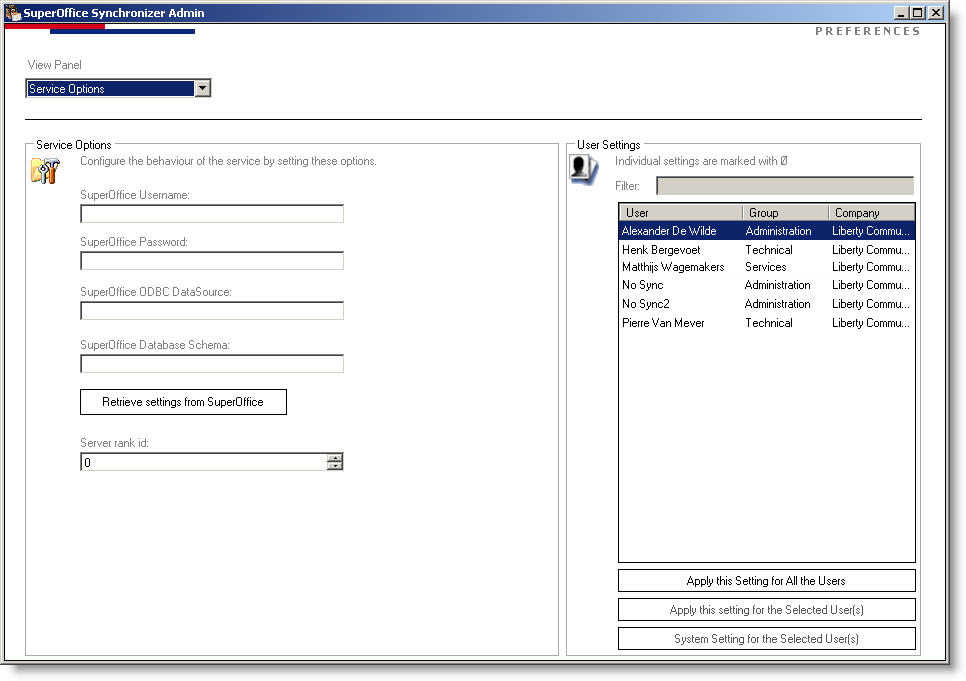Focus the SuperOffice ODBC DataSource field

212,311
